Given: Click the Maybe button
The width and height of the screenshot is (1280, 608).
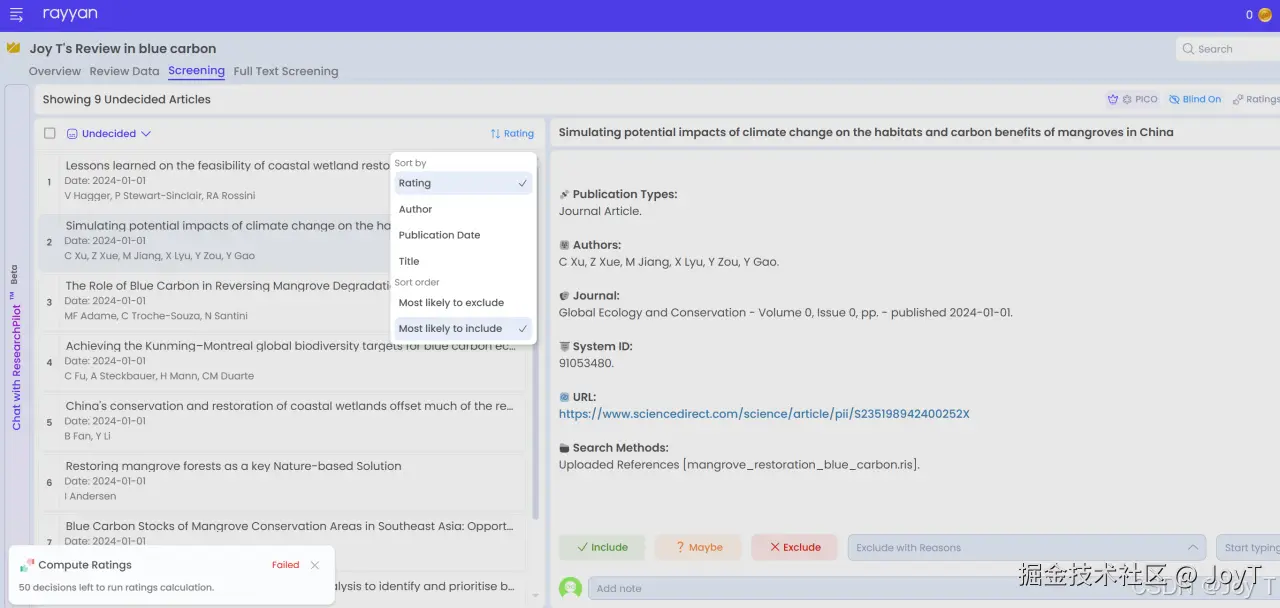Looking at the screenshot, I should [698, 547].
